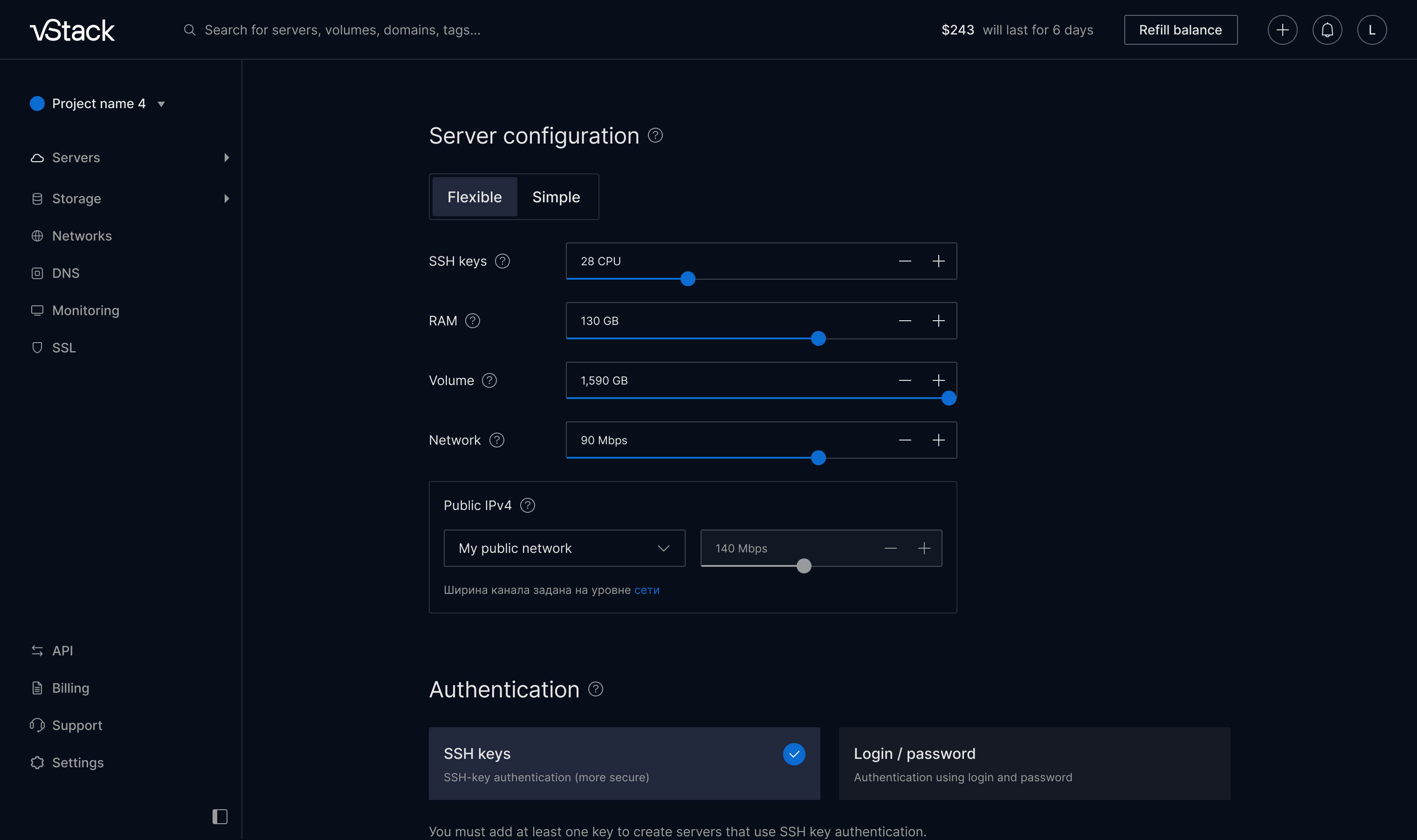
Task: Go to Networks section
Action: tap(82, 236)
